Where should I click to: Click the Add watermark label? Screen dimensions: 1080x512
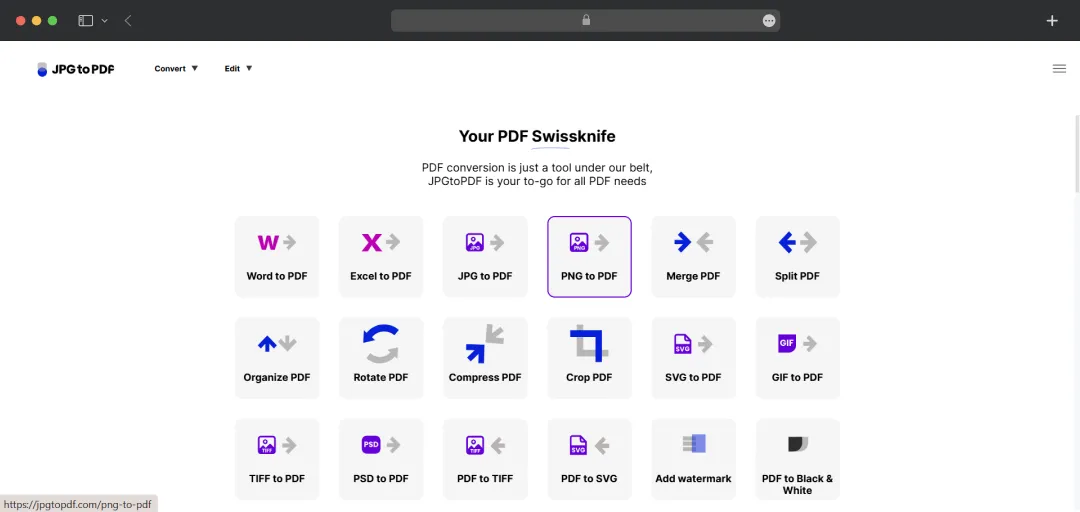coord(694,478)
